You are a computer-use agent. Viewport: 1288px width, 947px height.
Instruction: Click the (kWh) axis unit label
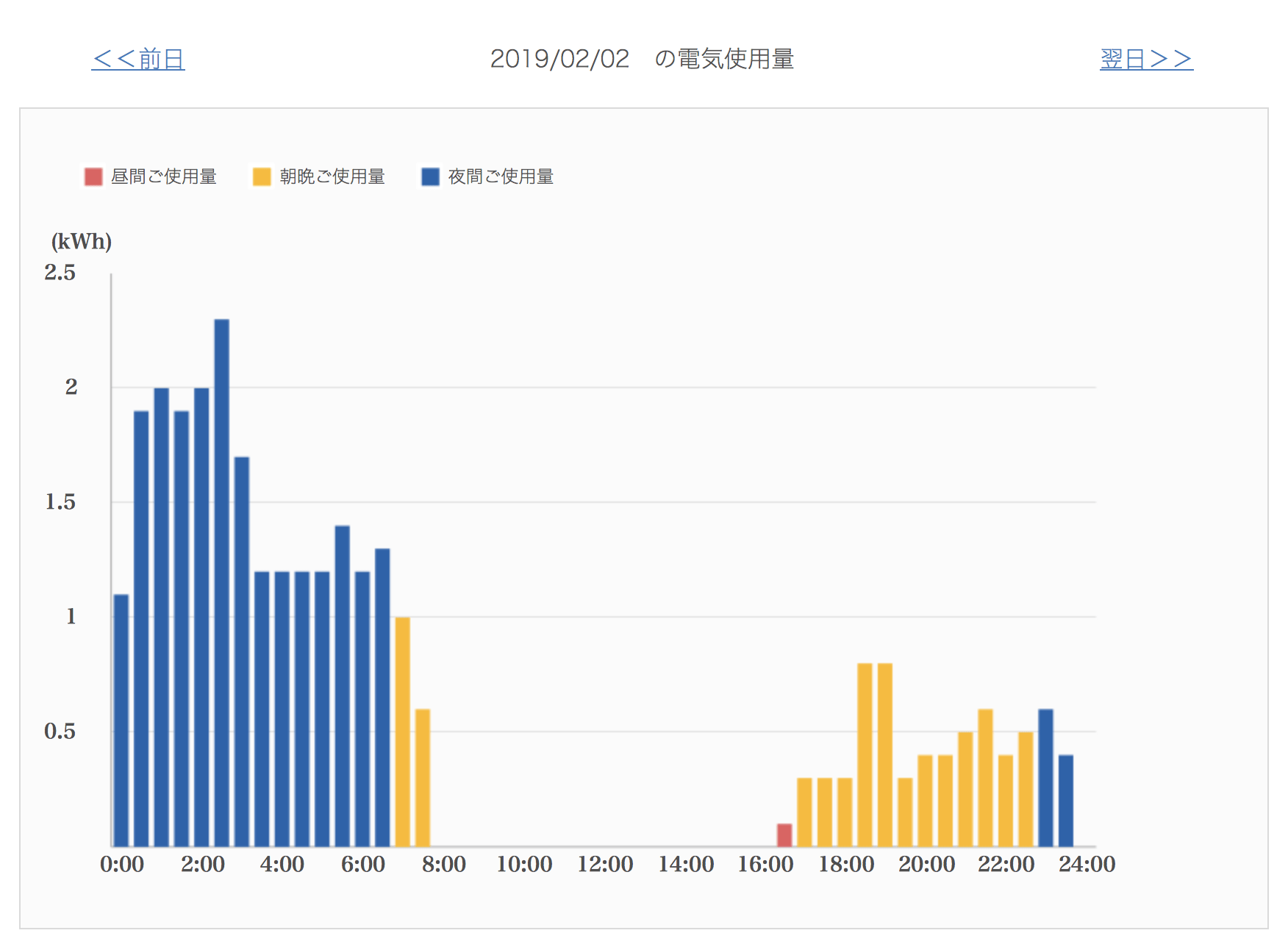pos(81,241)
